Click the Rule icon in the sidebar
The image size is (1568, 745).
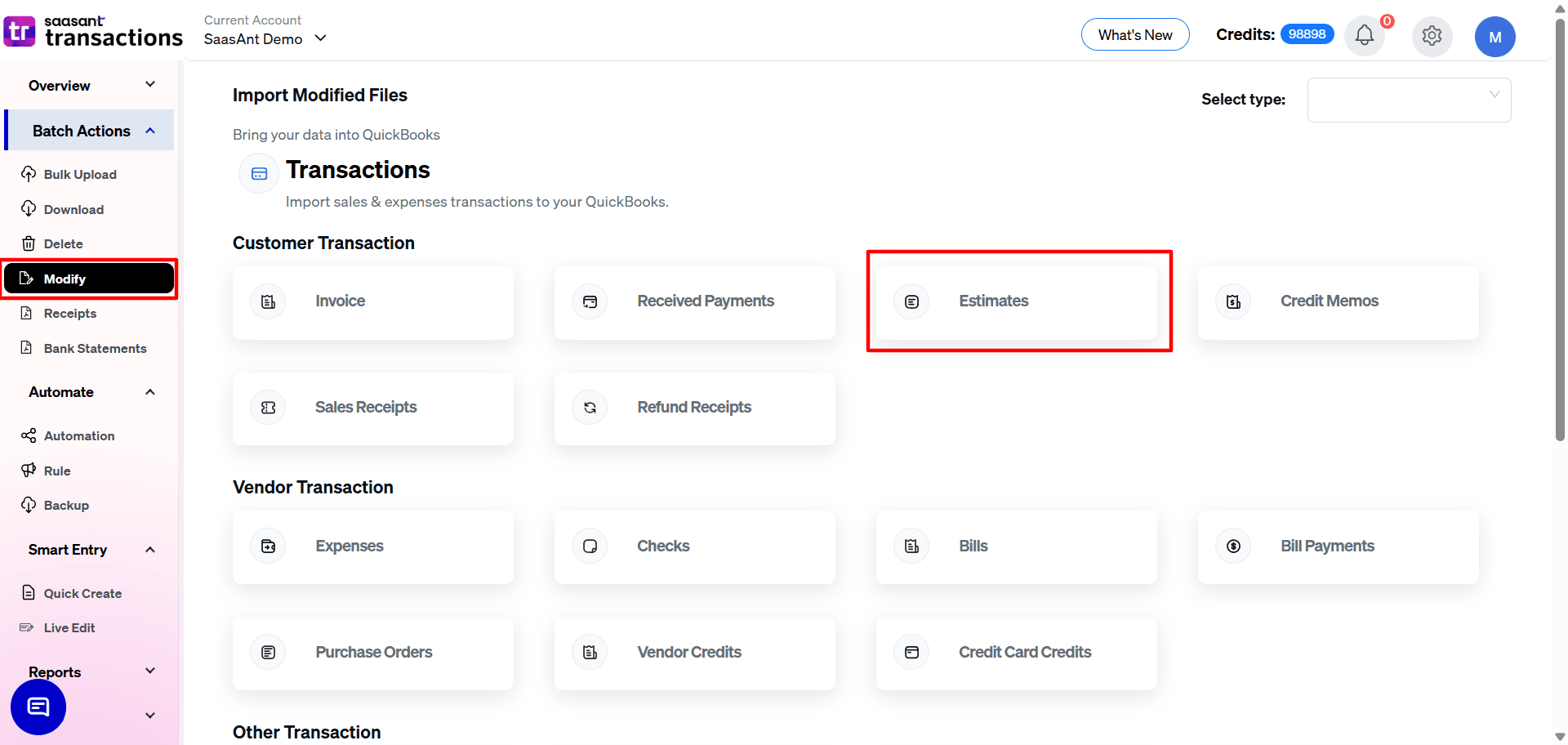29,471
